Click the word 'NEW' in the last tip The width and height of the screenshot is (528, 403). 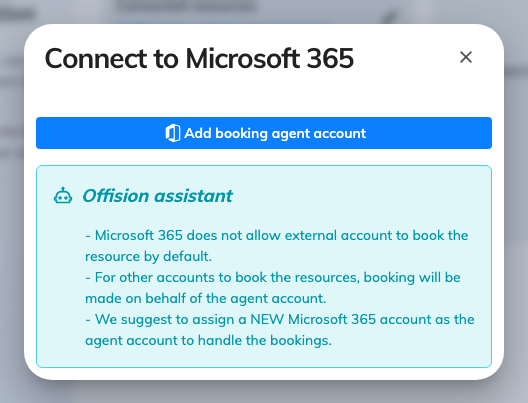pos(267,319)
